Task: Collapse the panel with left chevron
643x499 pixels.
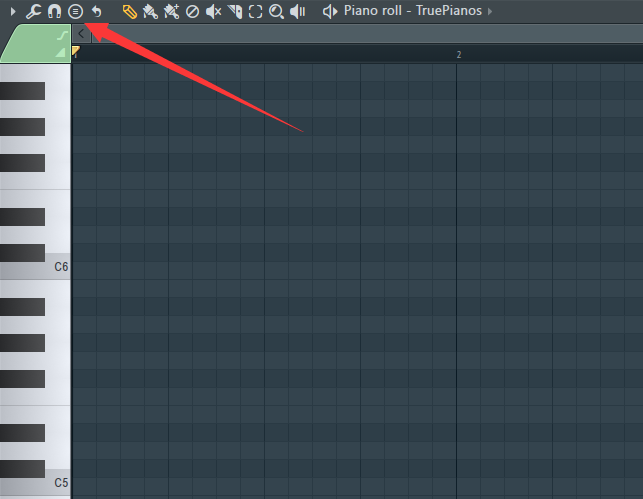Action: point(81,34)
